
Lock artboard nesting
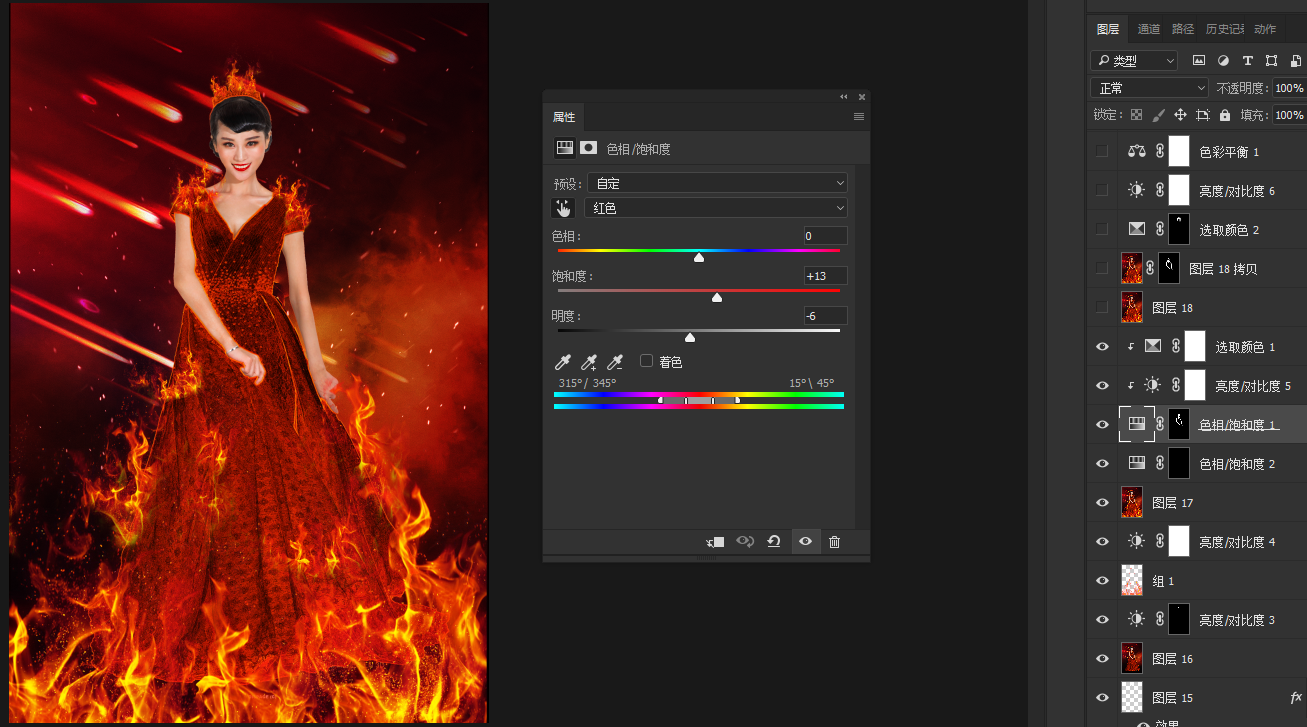pos(1203,115)
